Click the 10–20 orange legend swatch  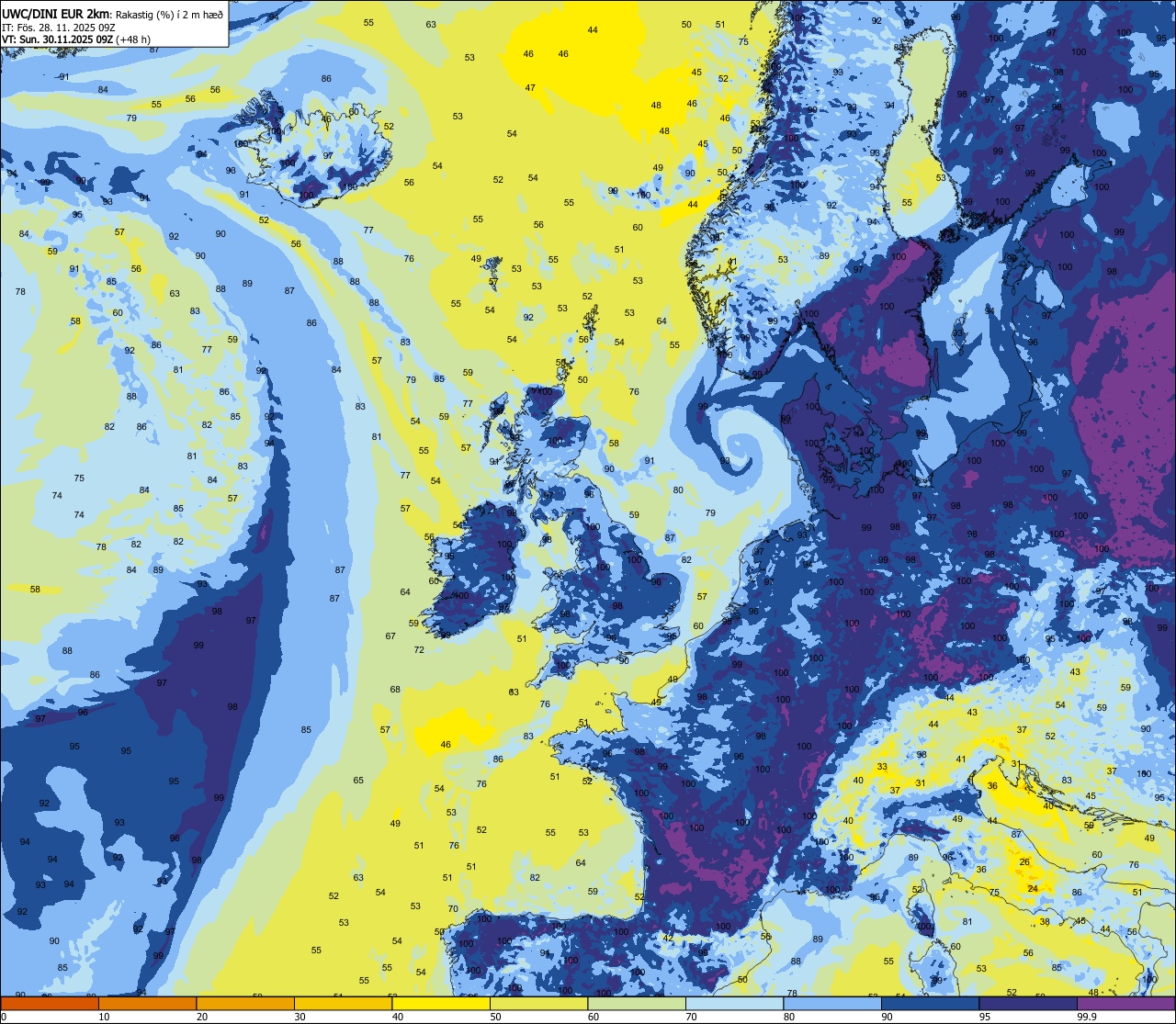pyautogui.click(x=147, y=1004)
